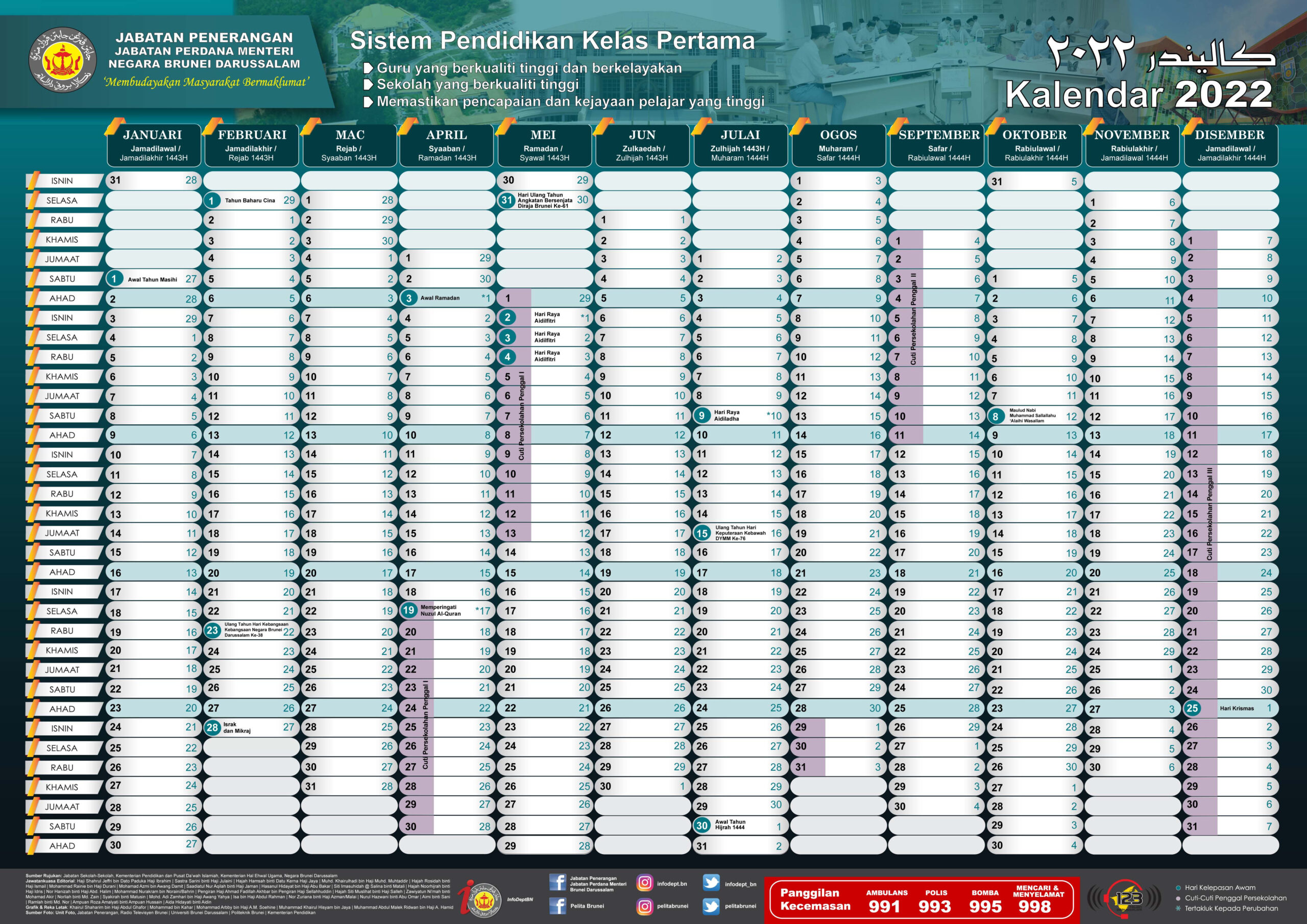Click the 'Sistem Pendidikan Kelas Pertama' heading
This screenshot has width=1307, height=924.
[x=552, y=40]
